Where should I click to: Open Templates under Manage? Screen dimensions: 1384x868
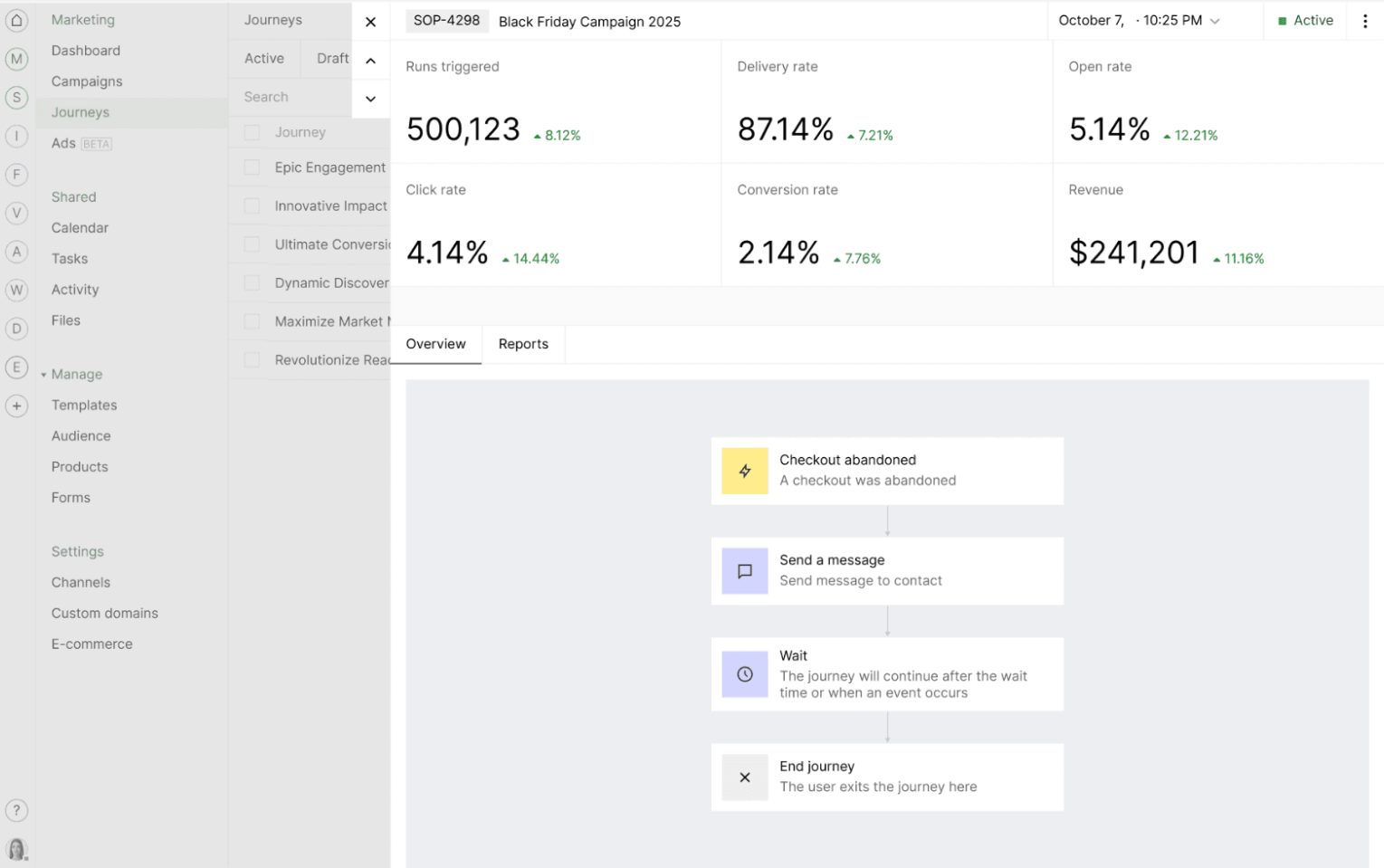[x=84, y=405]
